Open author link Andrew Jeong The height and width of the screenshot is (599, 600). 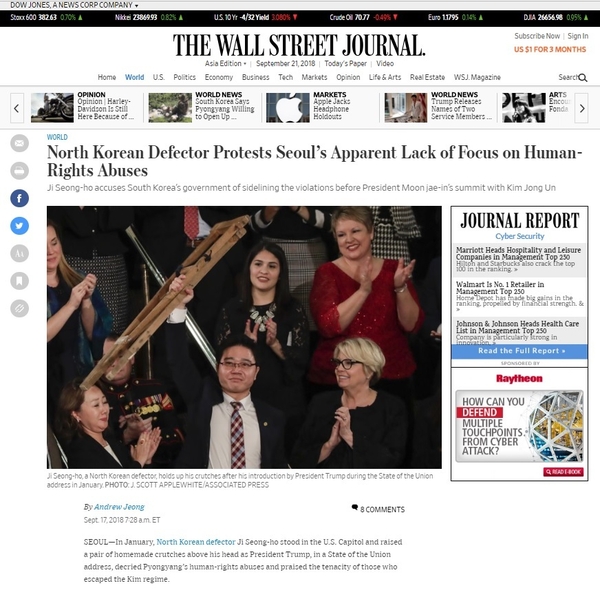coord(119,507)
